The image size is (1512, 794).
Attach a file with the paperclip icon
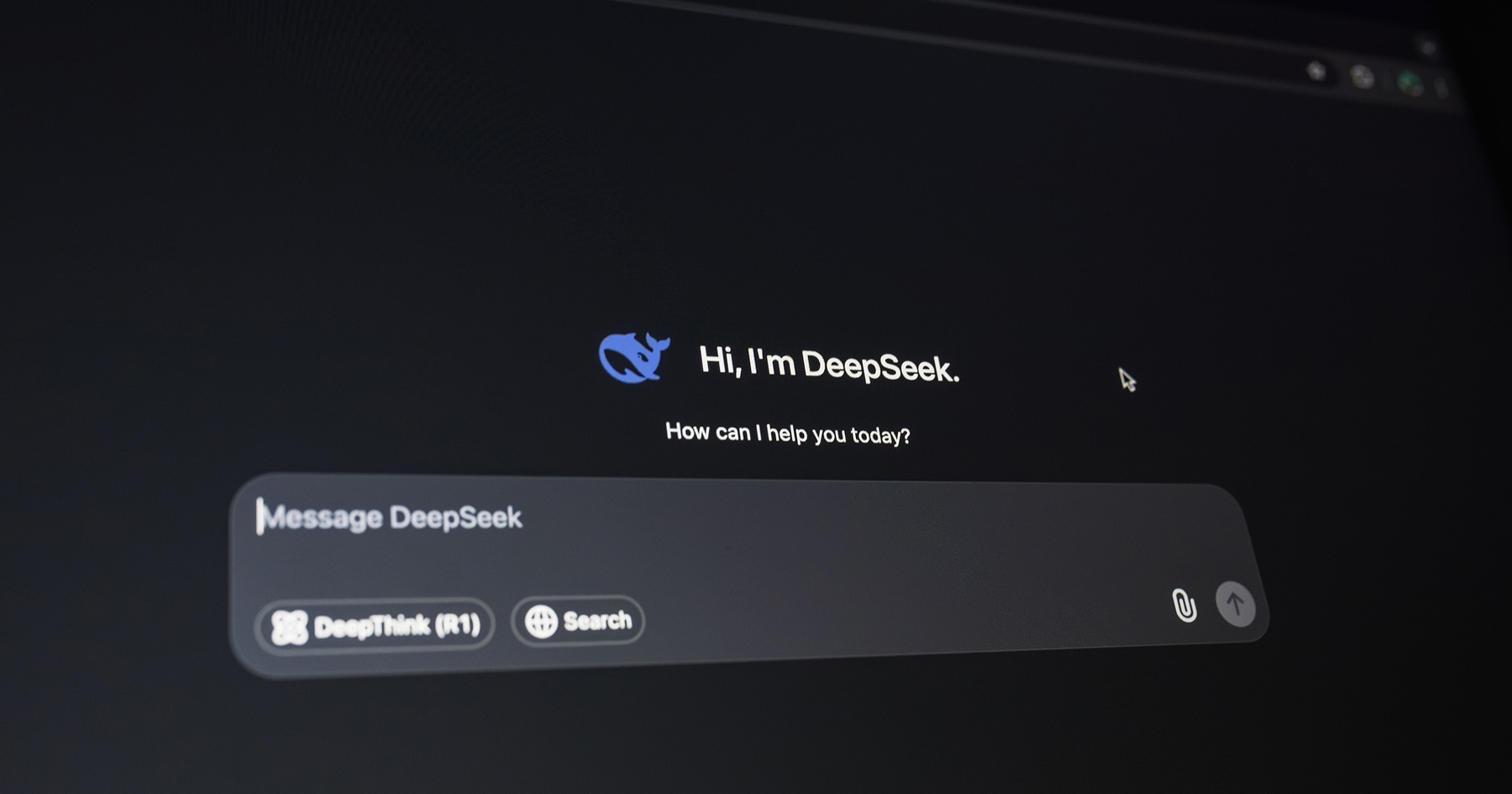tap(1184, 605)
